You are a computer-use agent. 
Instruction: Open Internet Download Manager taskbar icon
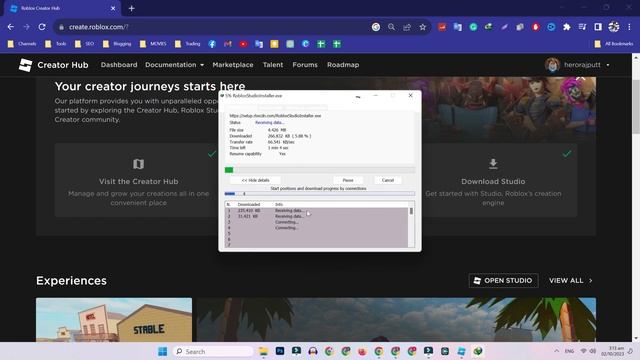pyautogui.click(x=478, y=351)
